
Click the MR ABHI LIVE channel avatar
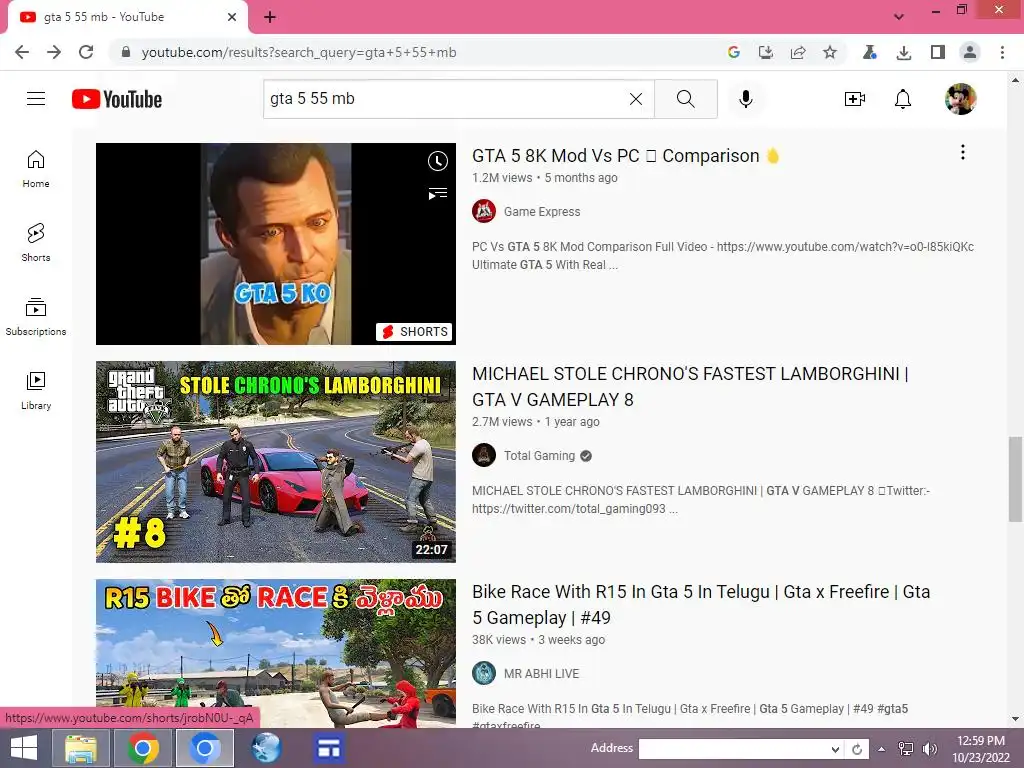point(484,673)
